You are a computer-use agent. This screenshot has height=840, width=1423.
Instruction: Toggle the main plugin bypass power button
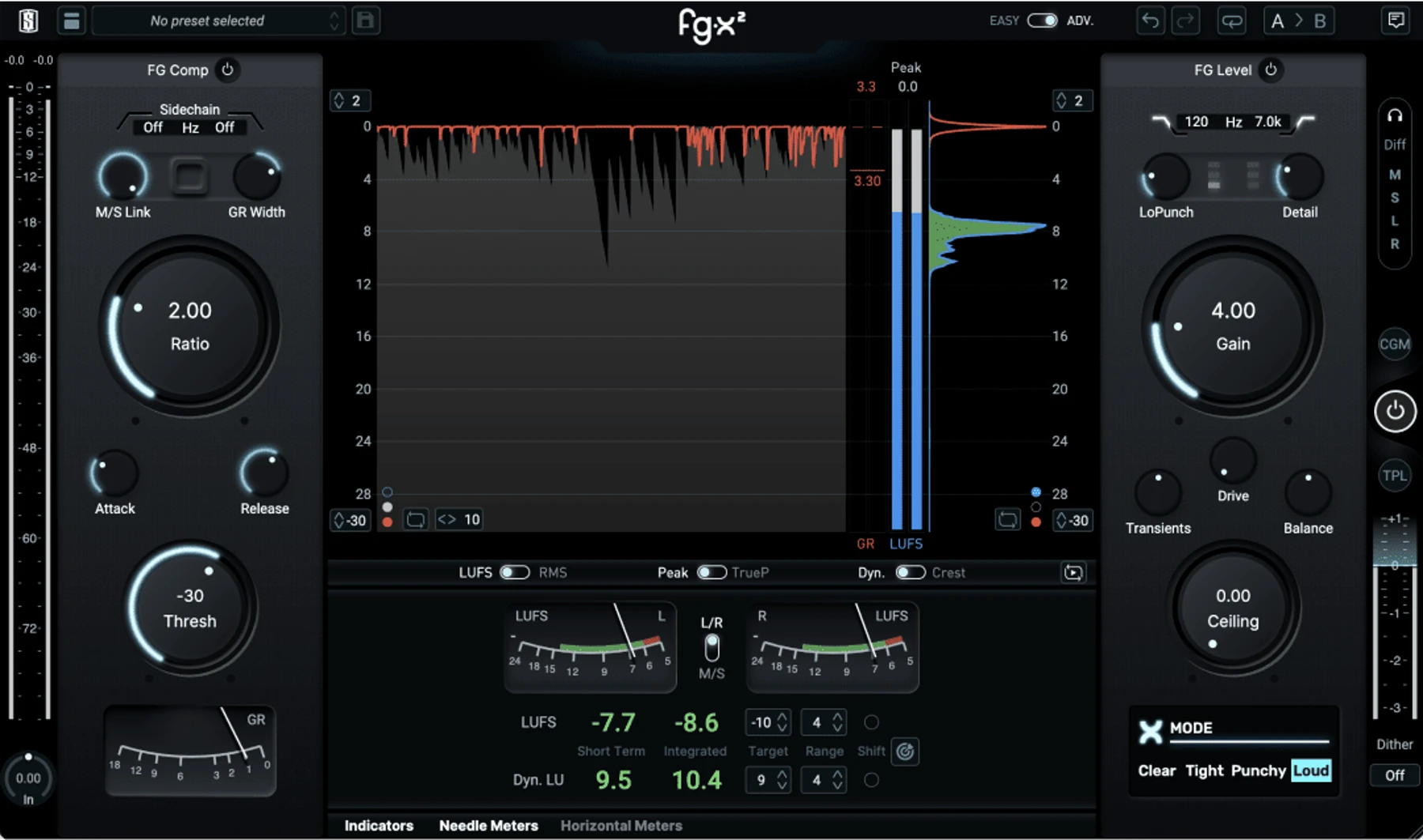click(x=1395, y=411)
